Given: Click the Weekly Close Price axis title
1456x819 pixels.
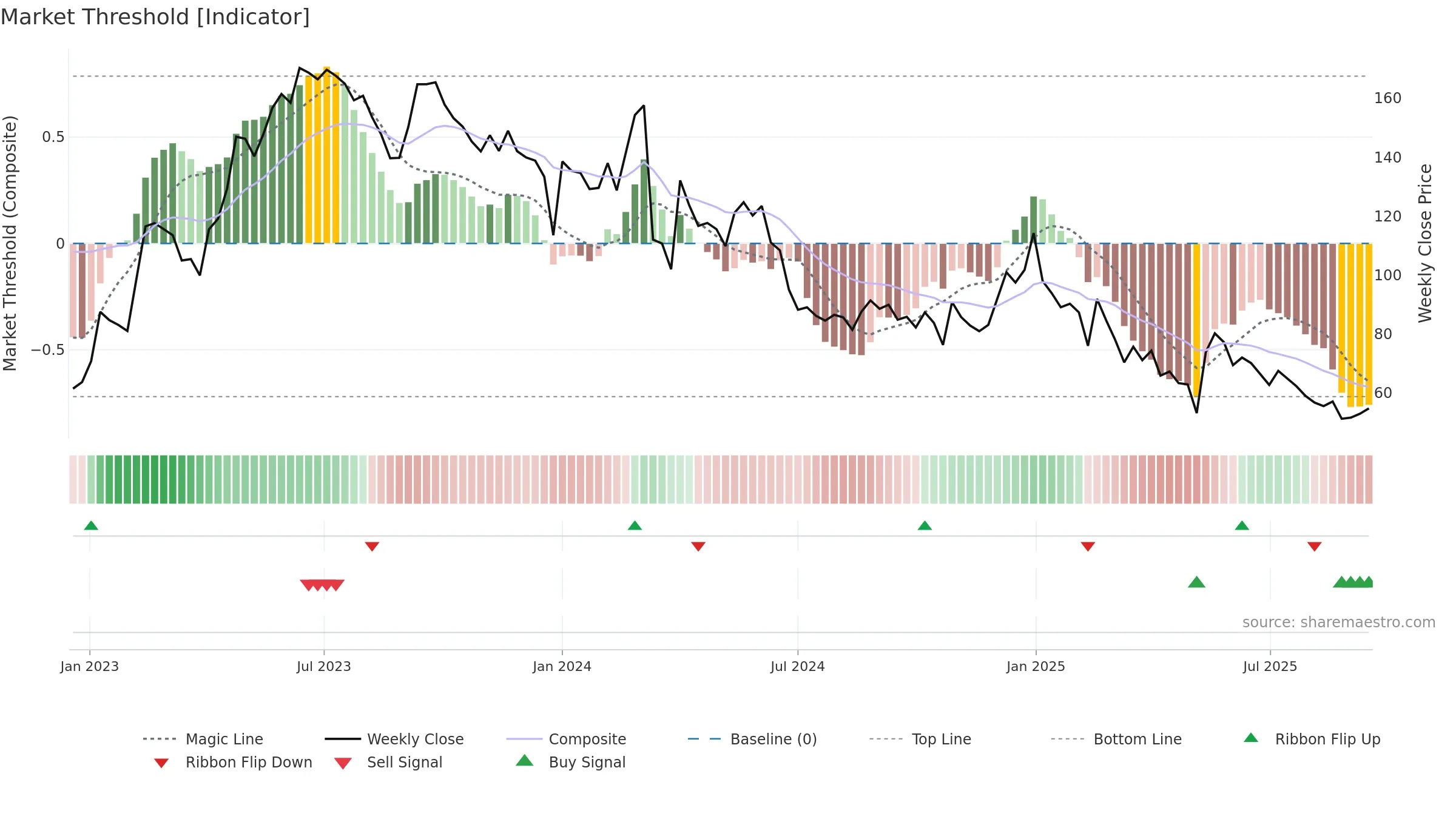Looking at the screenshot, I should click(x=1425, y=243).
